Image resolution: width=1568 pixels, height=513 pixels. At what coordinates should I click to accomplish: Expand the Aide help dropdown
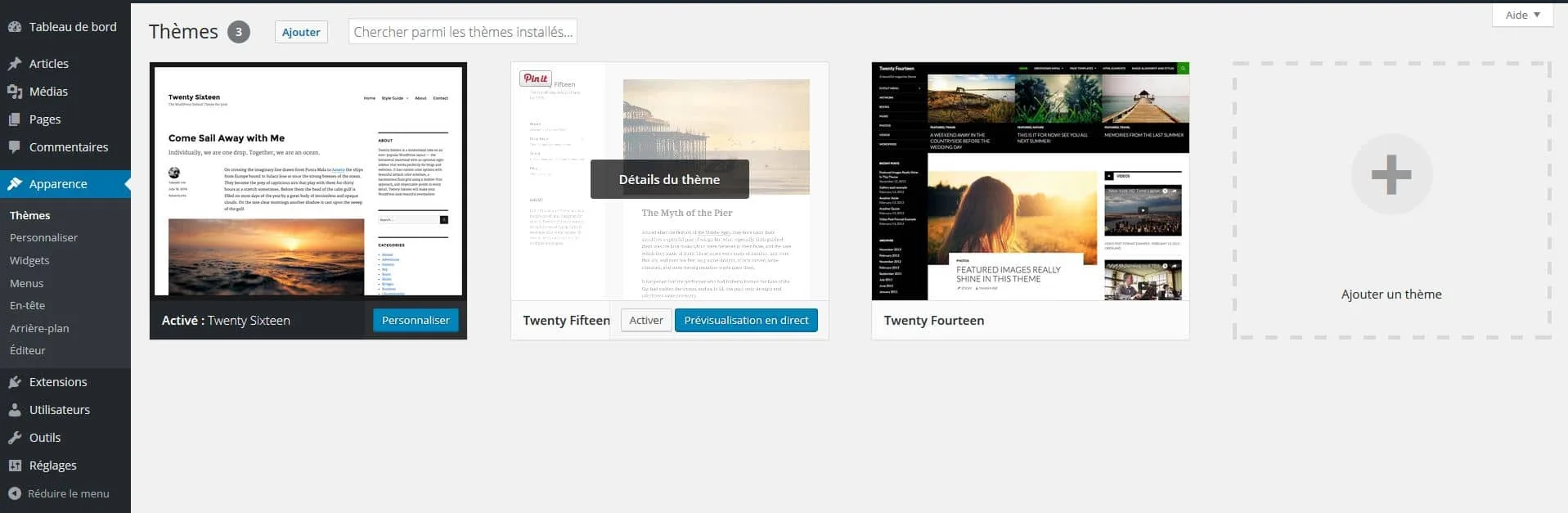[x=1523, y=15]
